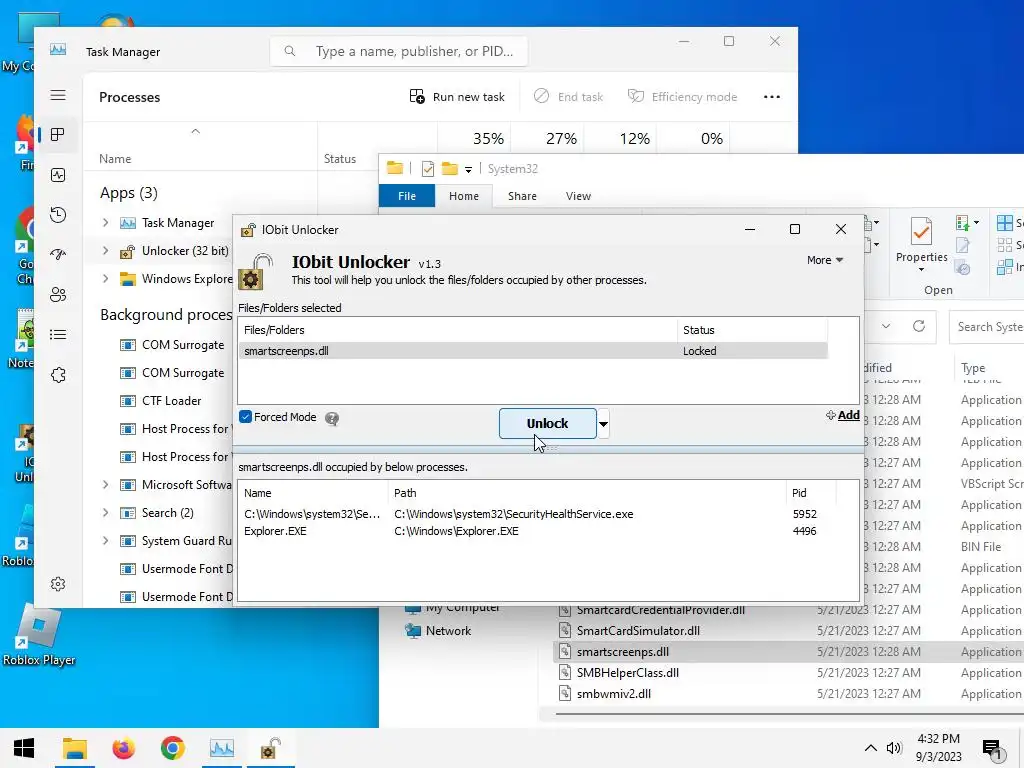
Task: Show hidden tray icons chevron
Action: [871, 748]
